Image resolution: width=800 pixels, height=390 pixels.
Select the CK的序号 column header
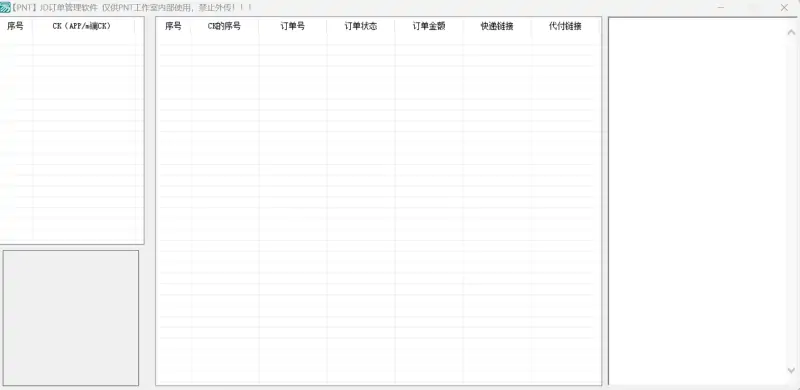click(x=224, y=26)
